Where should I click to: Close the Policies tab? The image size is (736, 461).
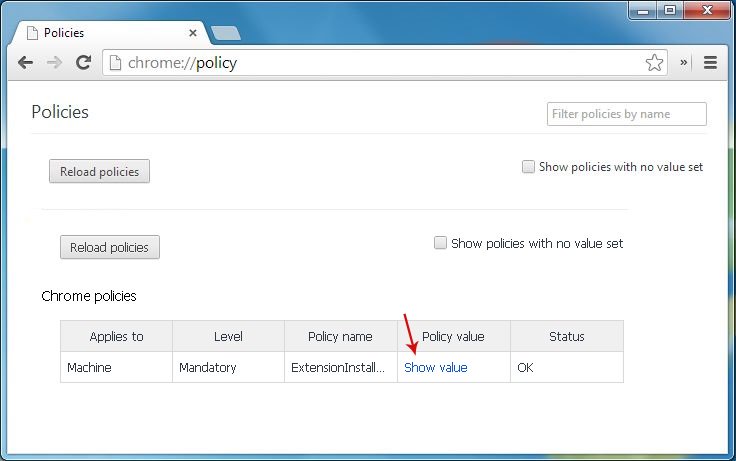tap(192, 33)
